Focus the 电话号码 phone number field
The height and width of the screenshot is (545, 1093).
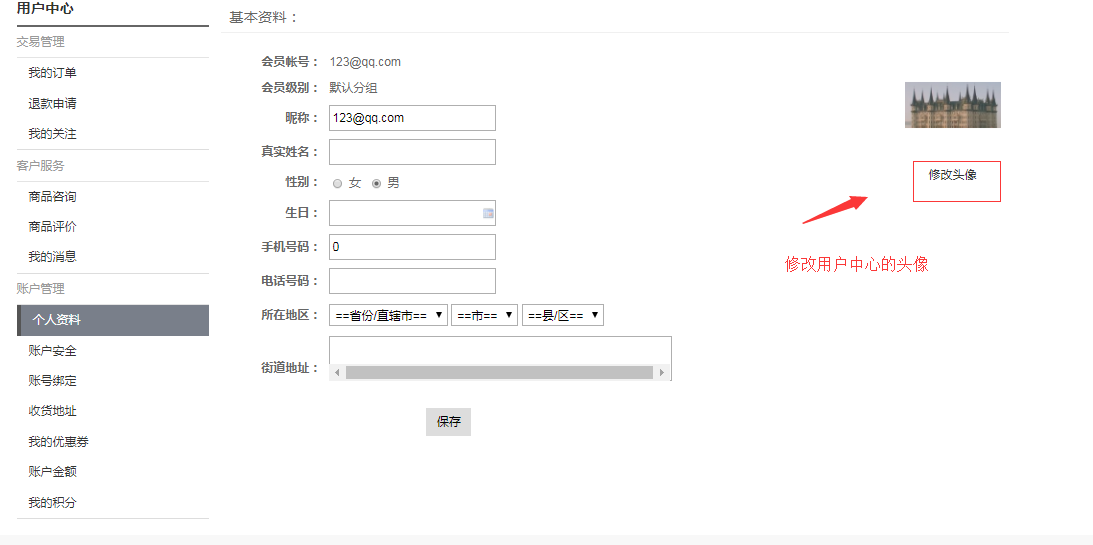412,281
